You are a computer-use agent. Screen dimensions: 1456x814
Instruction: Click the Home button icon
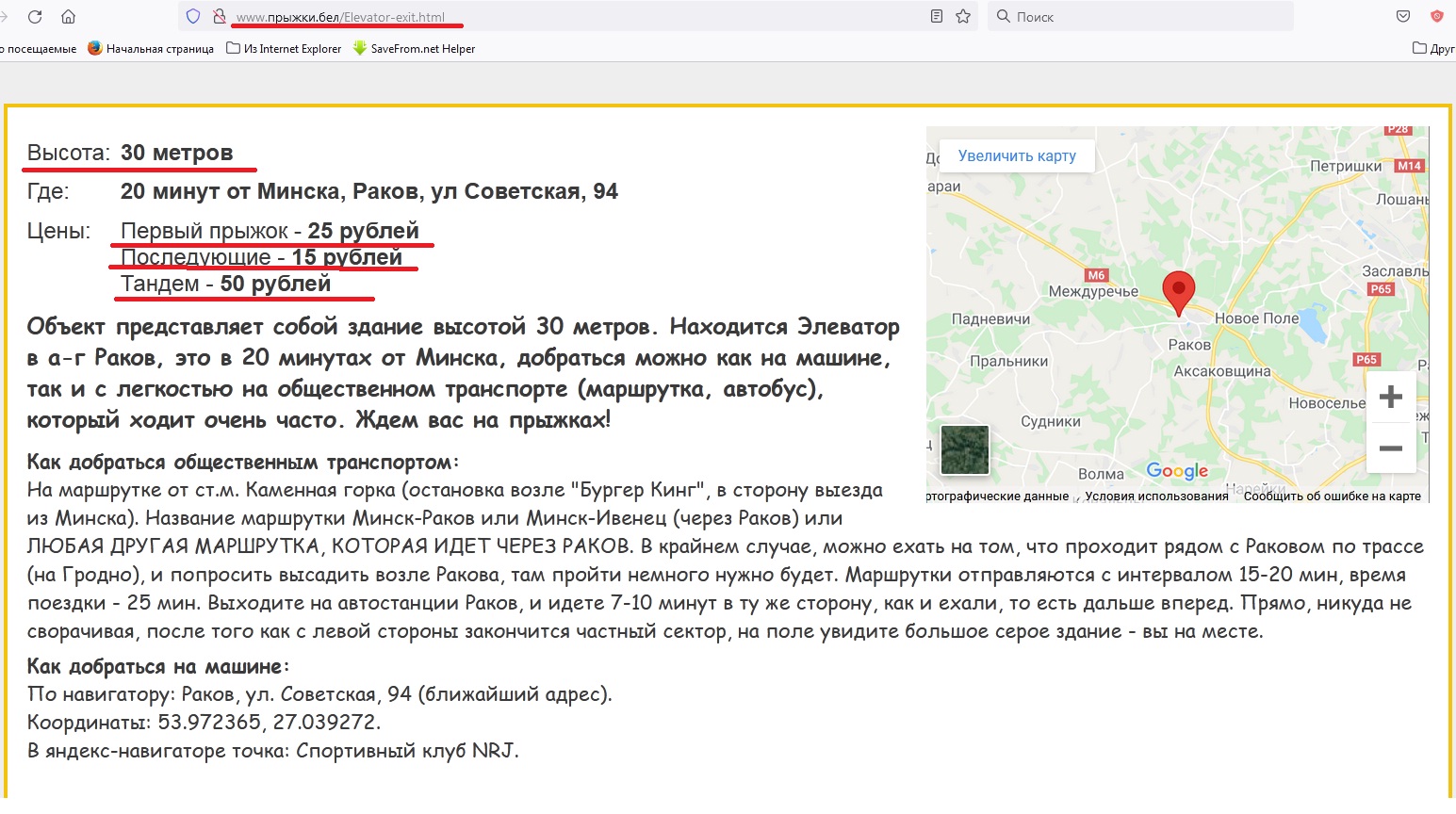click(x=68, y=16)
